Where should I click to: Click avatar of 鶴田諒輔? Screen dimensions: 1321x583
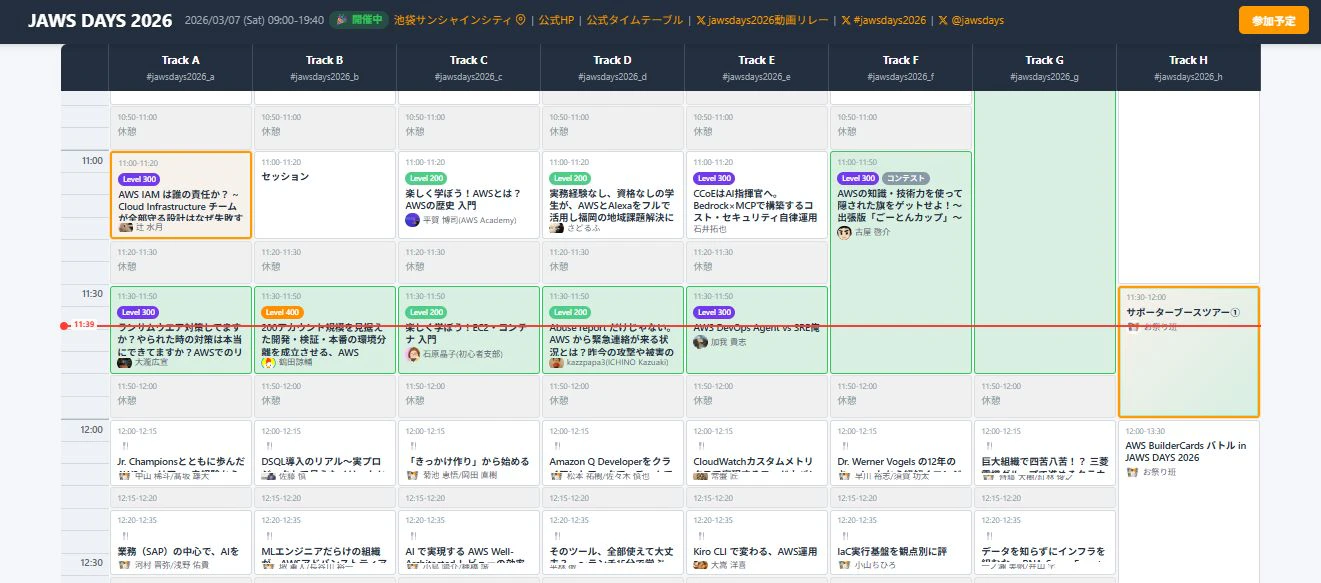[268, 362]
